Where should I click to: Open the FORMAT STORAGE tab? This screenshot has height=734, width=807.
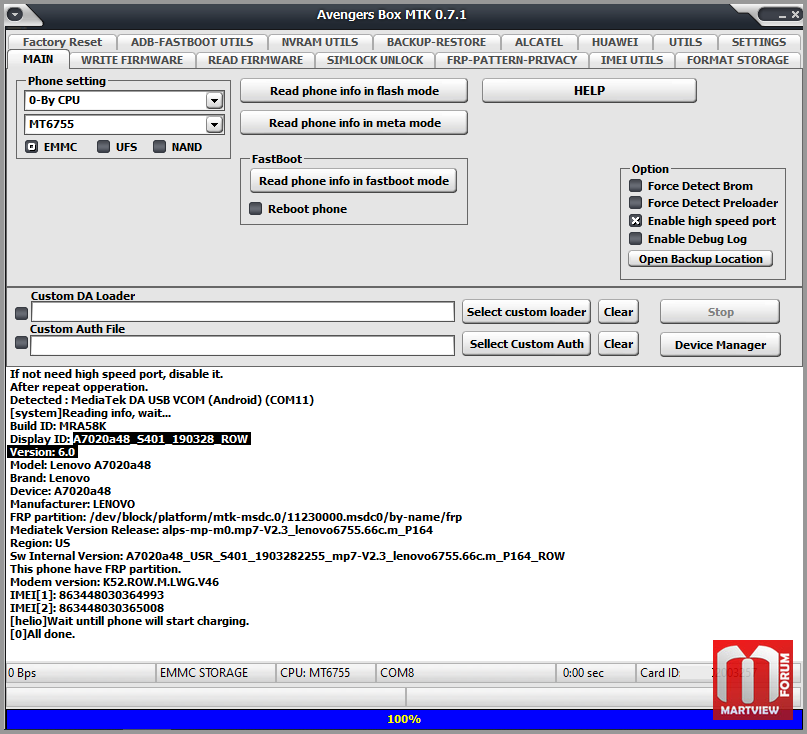pyautogui.click(x=738, y=60)
